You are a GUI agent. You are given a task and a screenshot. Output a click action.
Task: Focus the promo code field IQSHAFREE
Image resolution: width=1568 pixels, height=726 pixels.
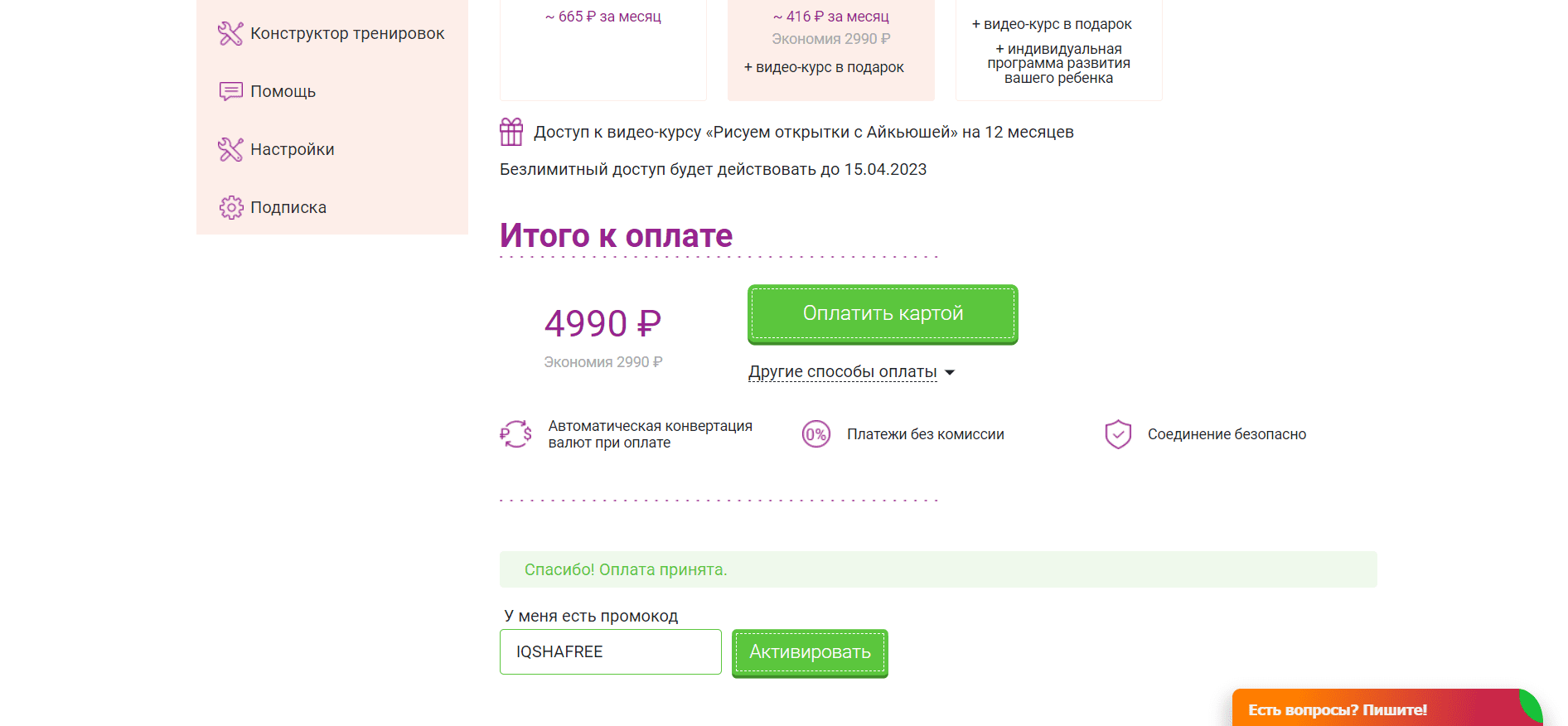(x=611, y=651)
